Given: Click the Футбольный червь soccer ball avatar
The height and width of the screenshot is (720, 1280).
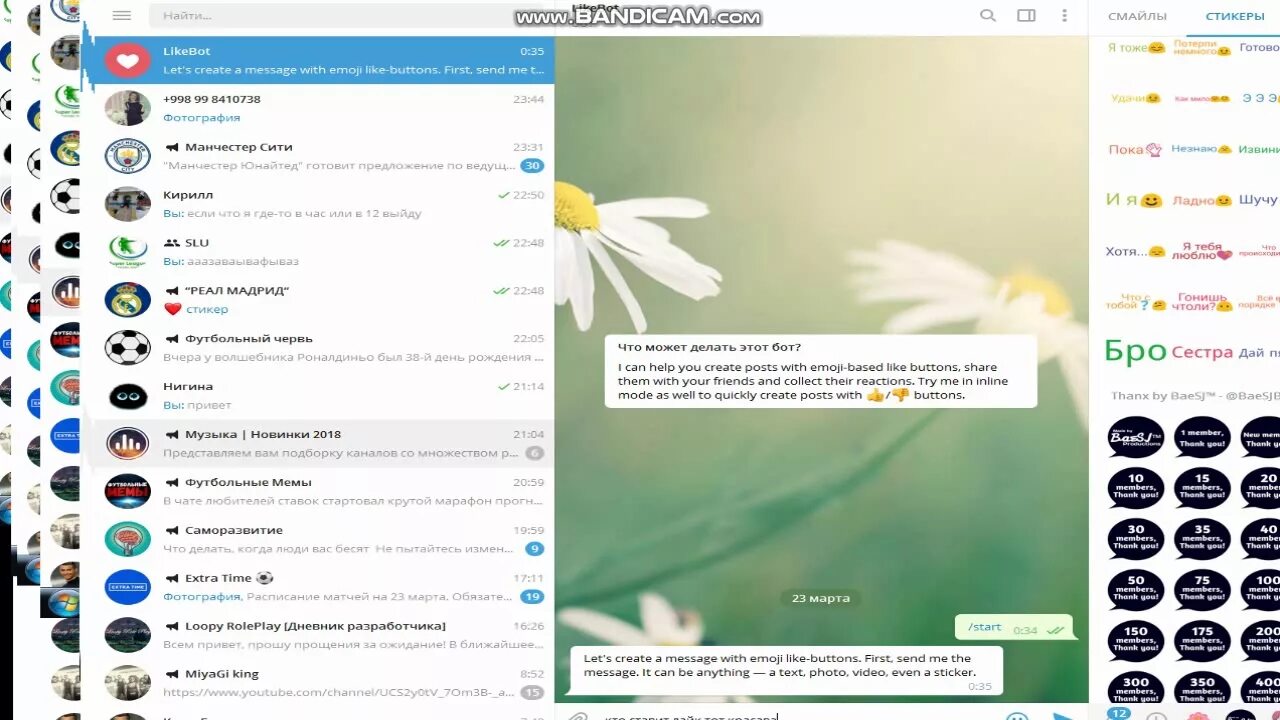Looking at the screenshot, I should point(128,348).
